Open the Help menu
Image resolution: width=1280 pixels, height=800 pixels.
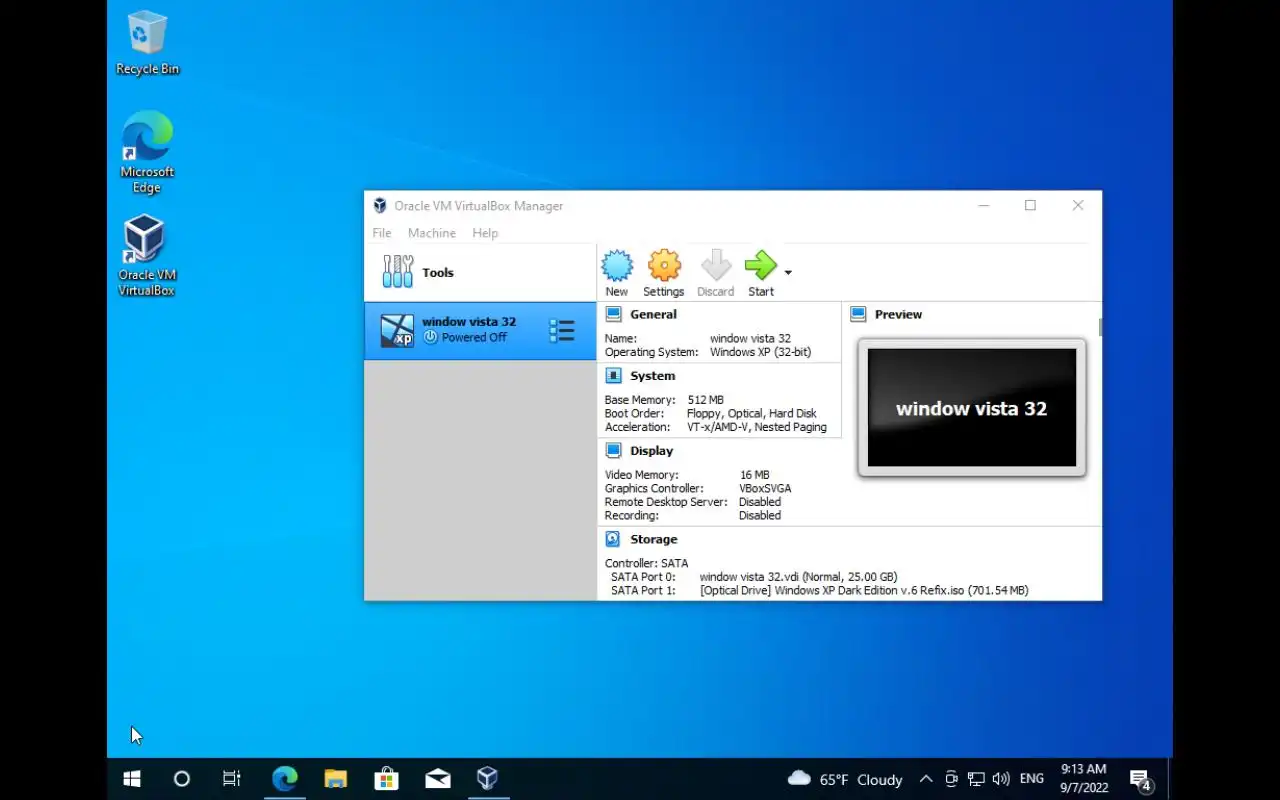click(485, 233)
